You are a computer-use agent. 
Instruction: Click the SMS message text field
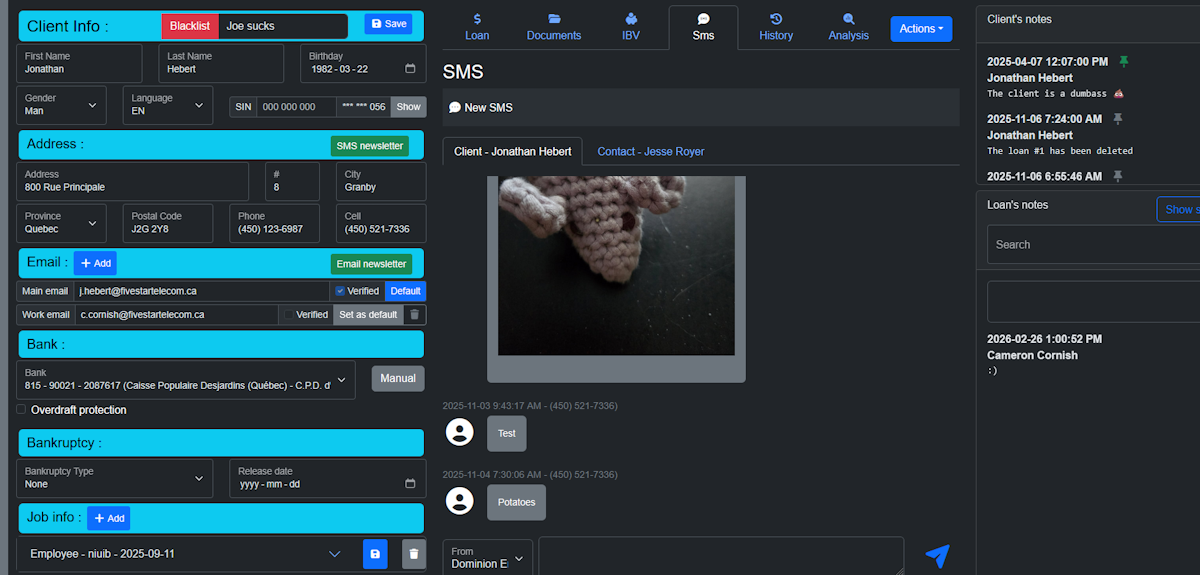click(x=720, y=556)
